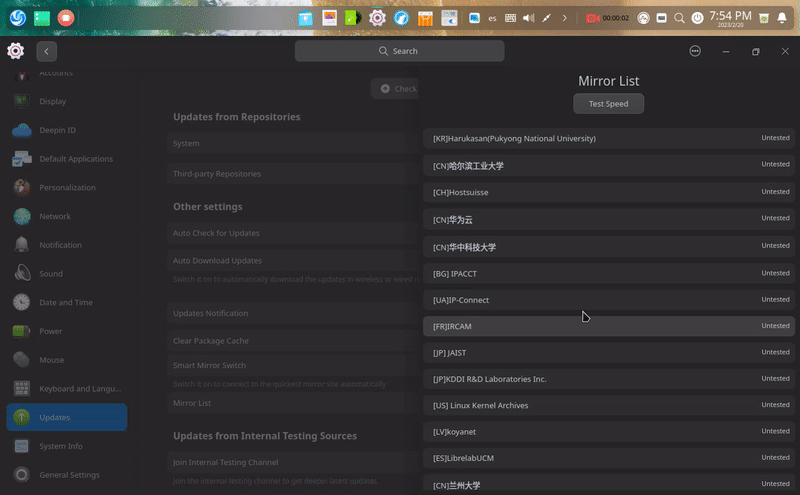Image resolution: width=800 pixels, height=495 pixels.
Task: Click the dimmed Auto Check for Updates row
Action: point(293,233)
